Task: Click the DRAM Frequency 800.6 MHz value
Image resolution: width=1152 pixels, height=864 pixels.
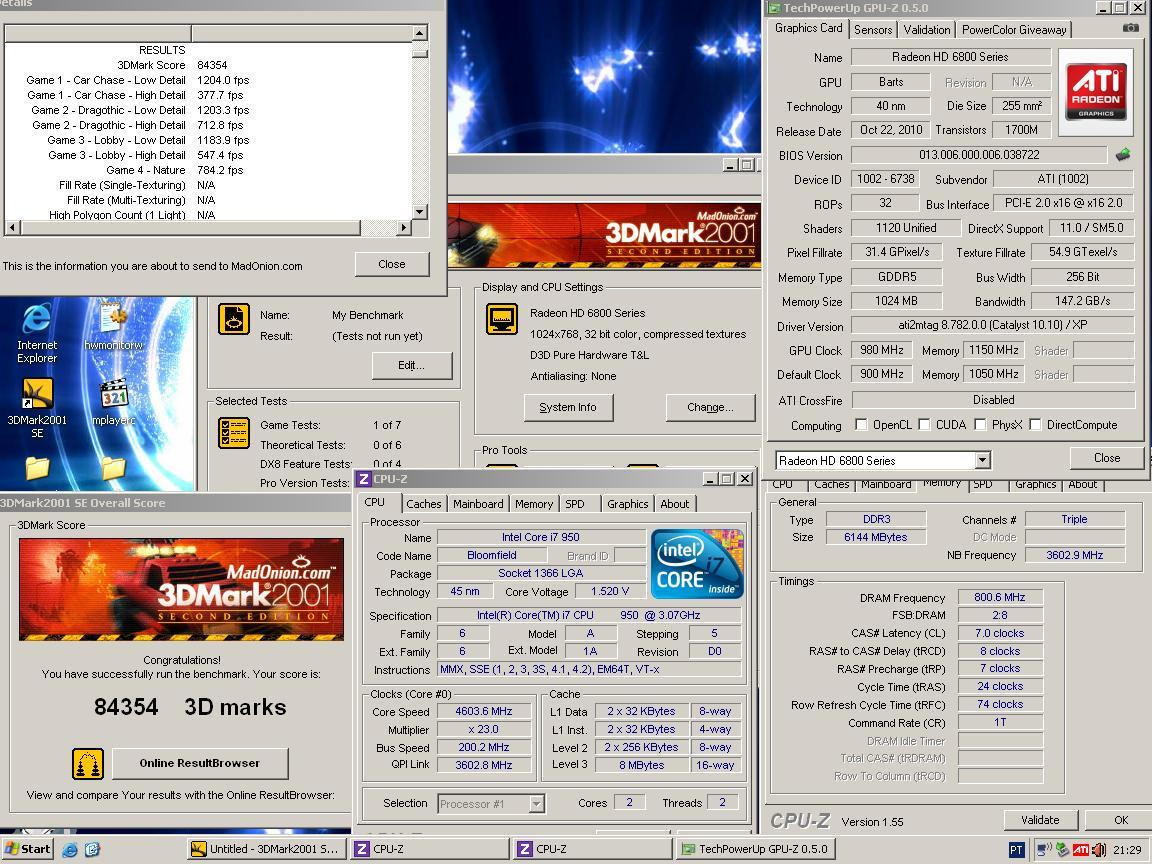Action: pos(1000,597)
